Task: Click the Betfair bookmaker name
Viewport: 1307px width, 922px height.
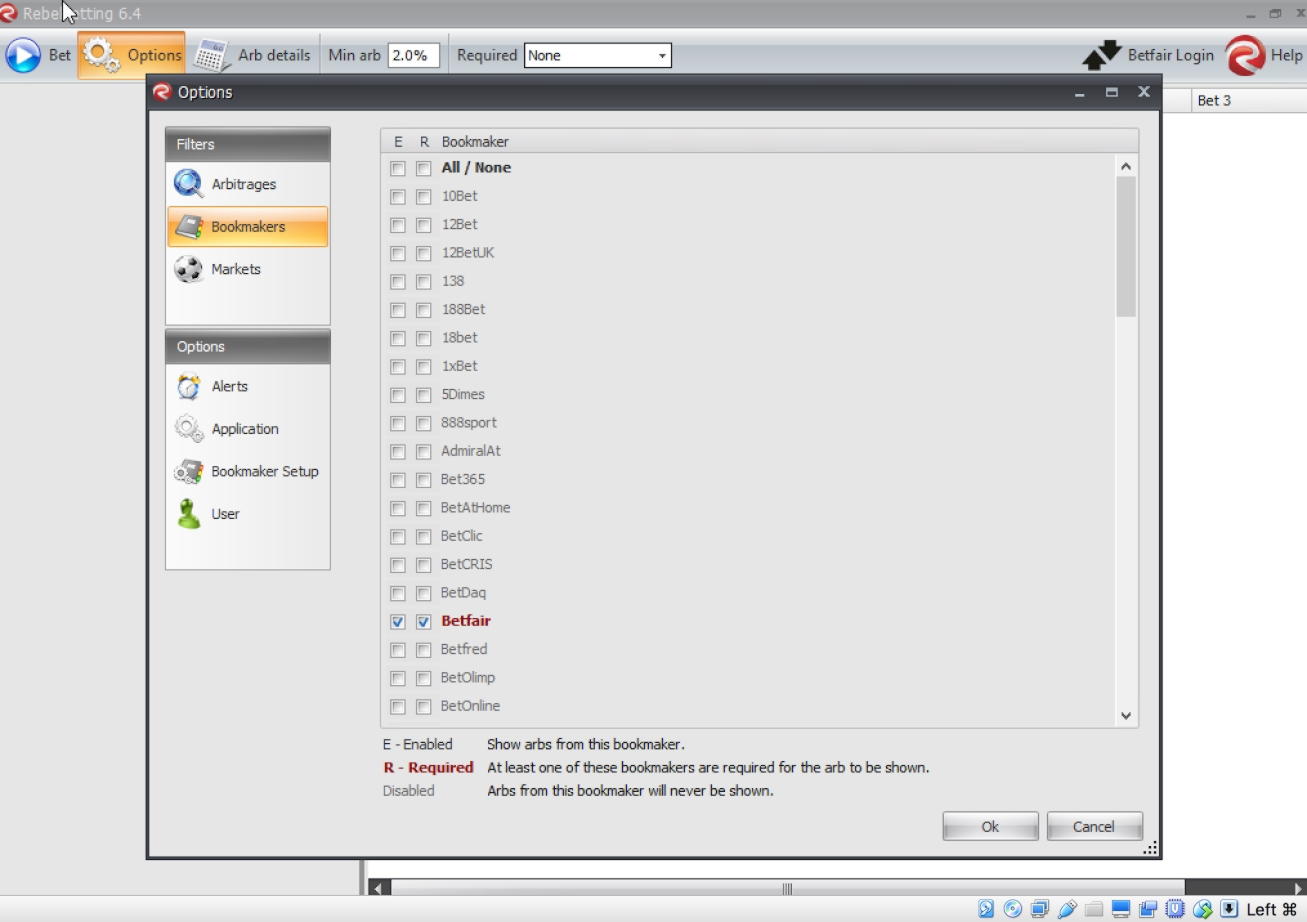Action: pyautogui.click(x=466, y=621)
